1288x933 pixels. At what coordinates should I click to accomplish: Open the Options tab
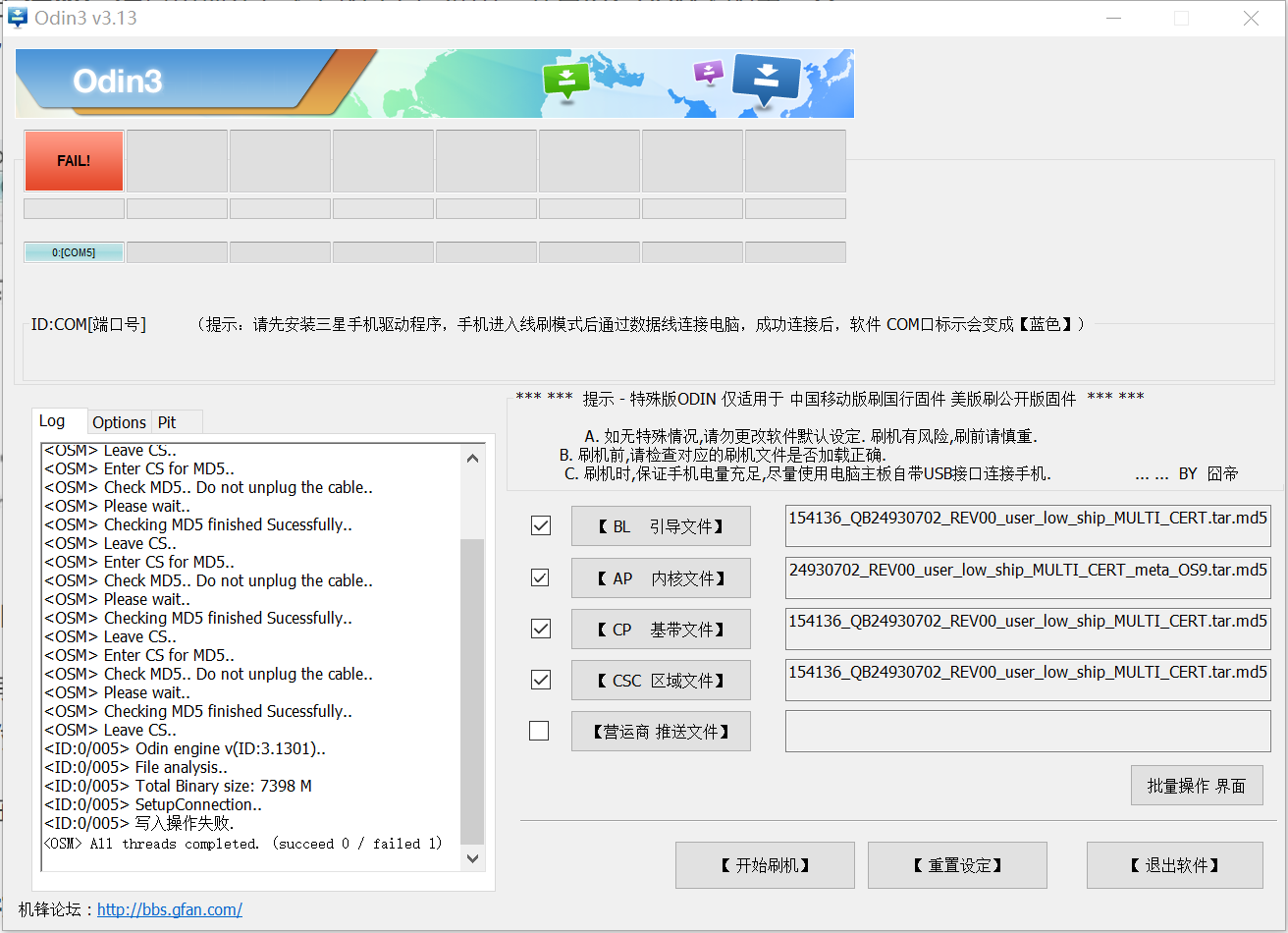[x=119, y=422]
